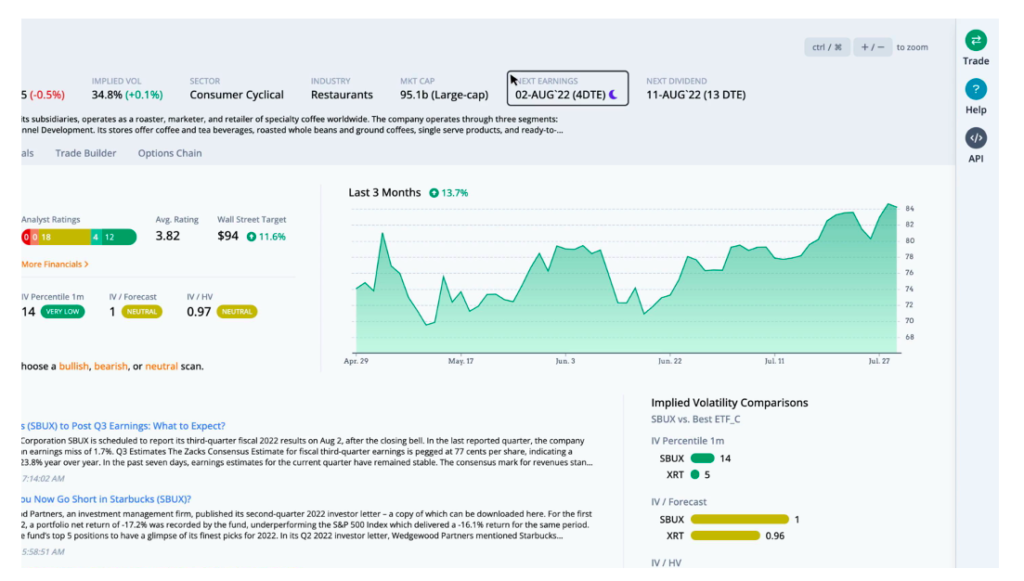Click the XRT IV Percentile green dot
Screen dimensions: 1024x581
tap(695, 475)
